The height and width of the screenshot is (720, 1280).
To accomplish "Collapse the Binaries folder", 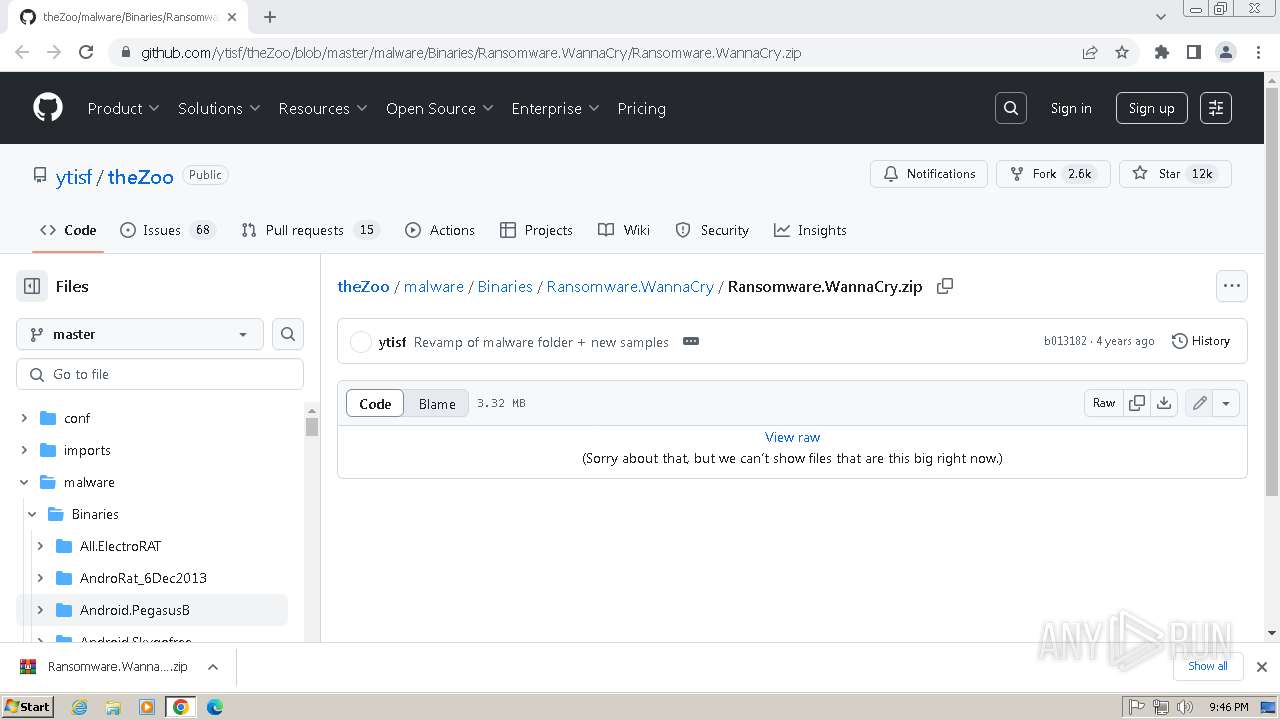I will [x=33, y=514].
